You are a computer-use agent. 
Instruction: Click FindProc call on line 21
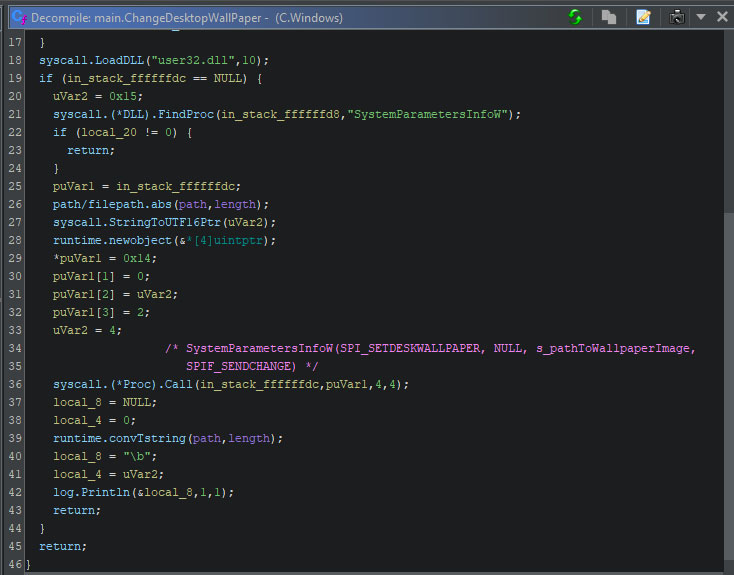click(x=185, y=114)
